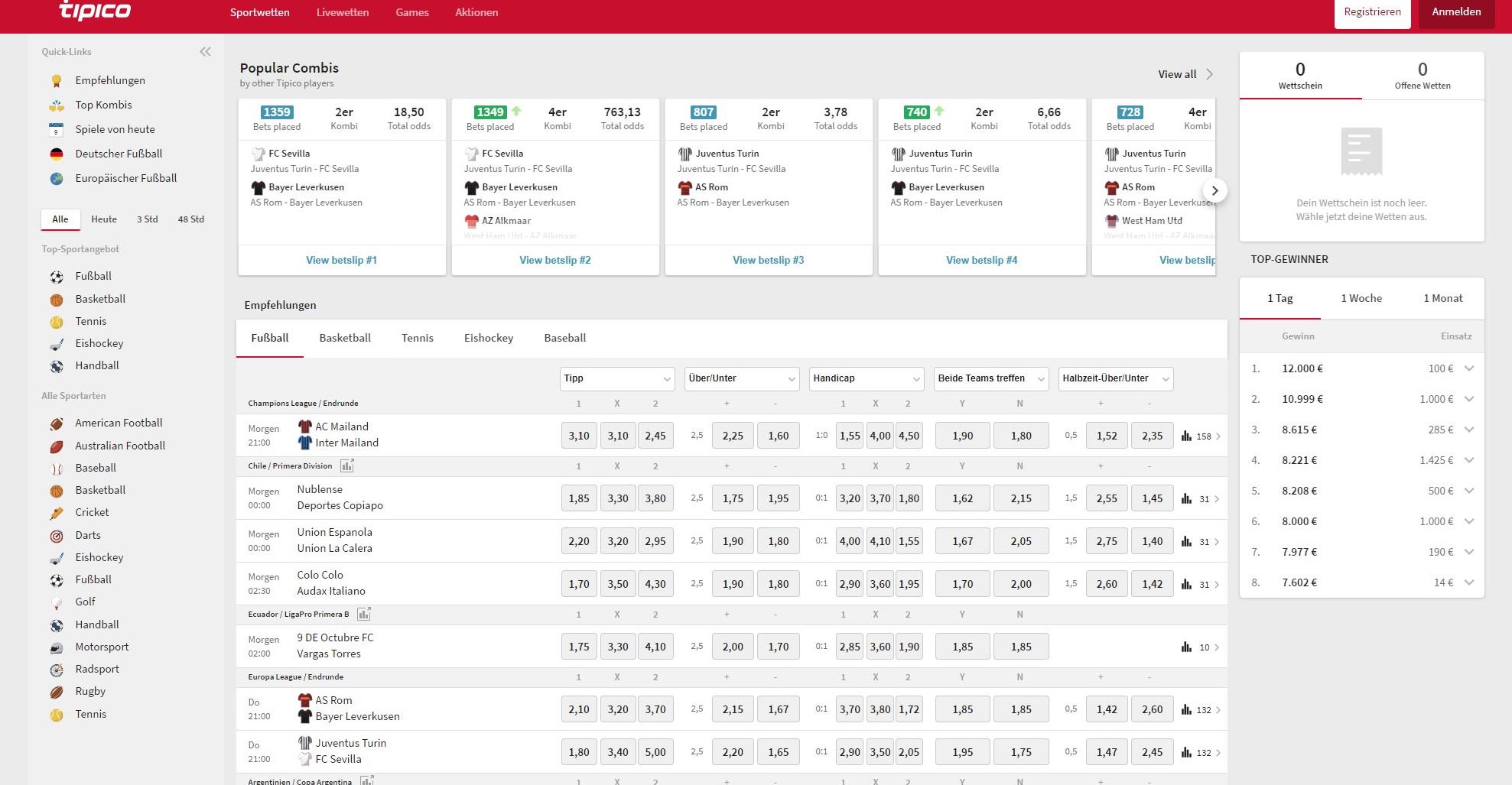This screenshot has height=785, width=1512.
Task: Select the 1 Woche top winners tab
Action: click(1361, 298)
